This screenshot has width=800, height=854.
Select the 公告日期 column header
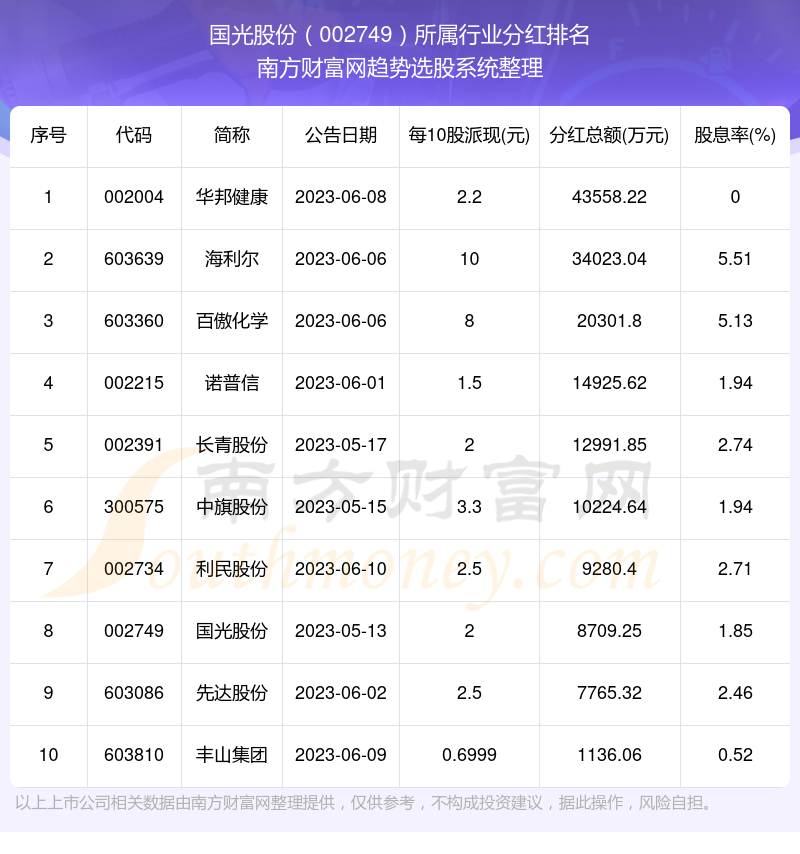pyautogui.click(x=341, y=135)
